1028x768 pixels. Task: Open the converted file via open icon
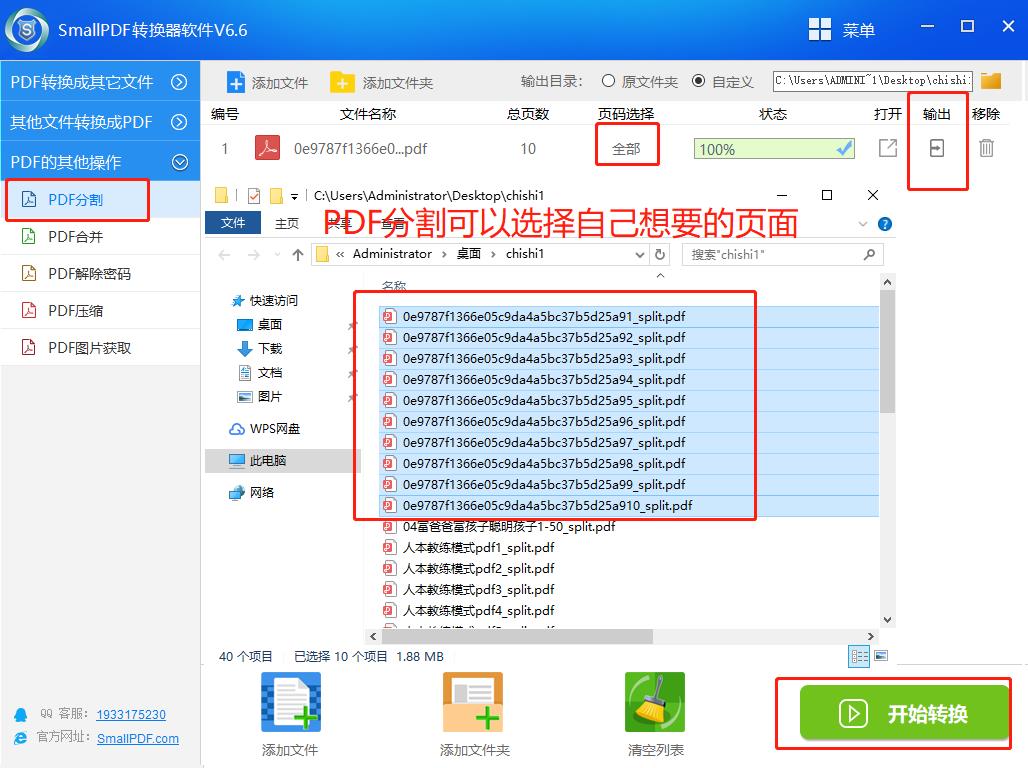(887, 148)
